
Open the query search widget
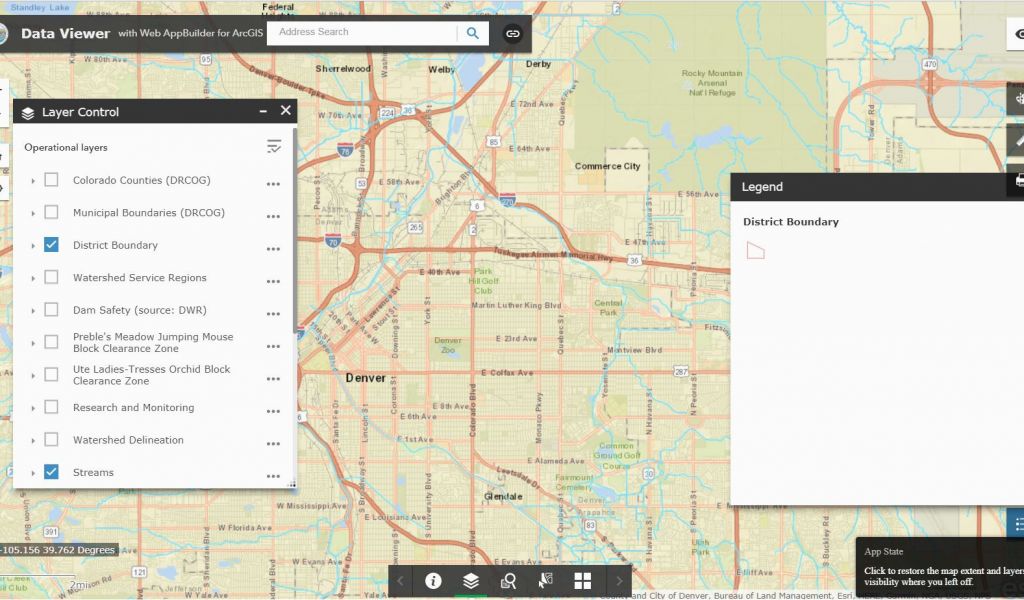pos(508,581)
